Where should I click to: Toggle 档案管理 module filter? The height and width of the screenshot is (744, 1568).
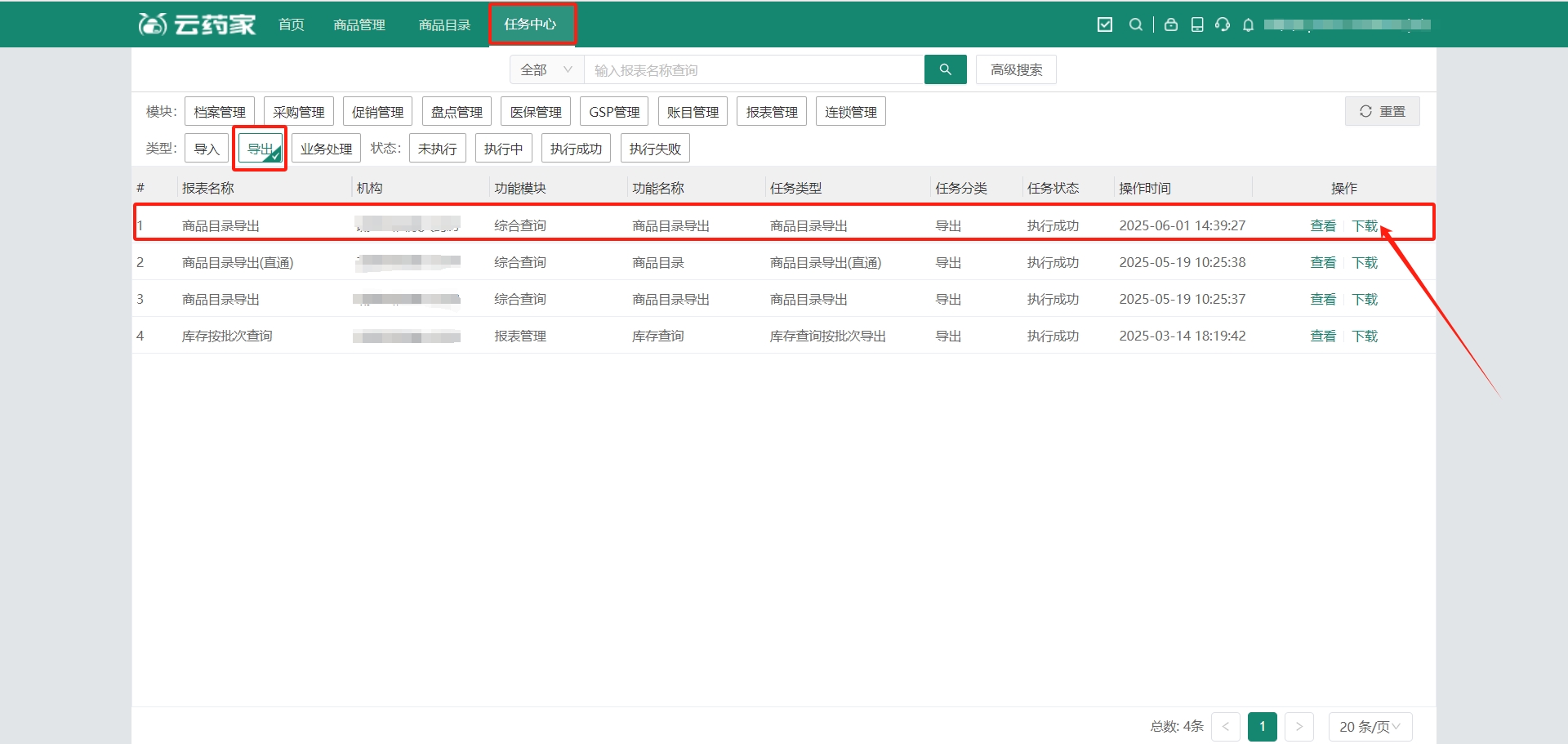coord(220,112)
